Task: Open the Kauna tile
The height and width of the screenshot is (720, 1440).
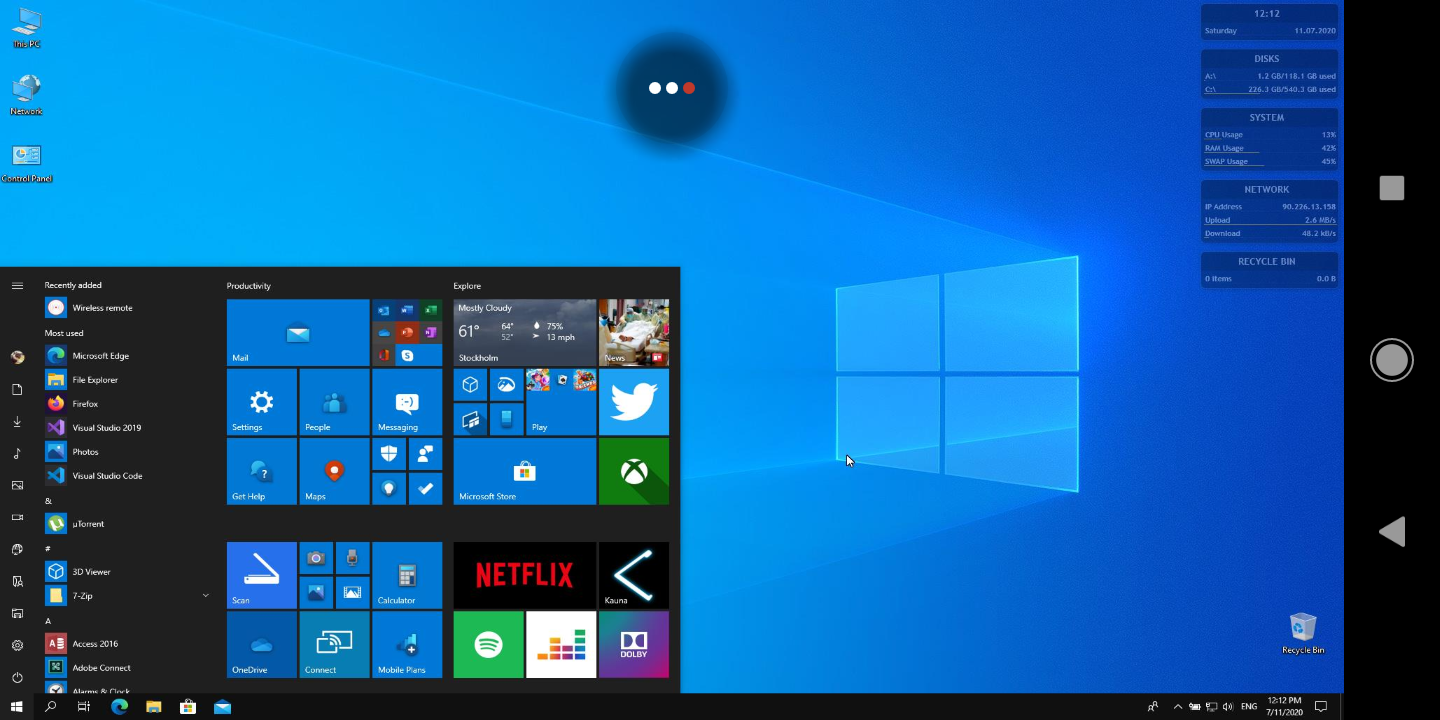Action: pyautogui.click(x=634, y=575)
